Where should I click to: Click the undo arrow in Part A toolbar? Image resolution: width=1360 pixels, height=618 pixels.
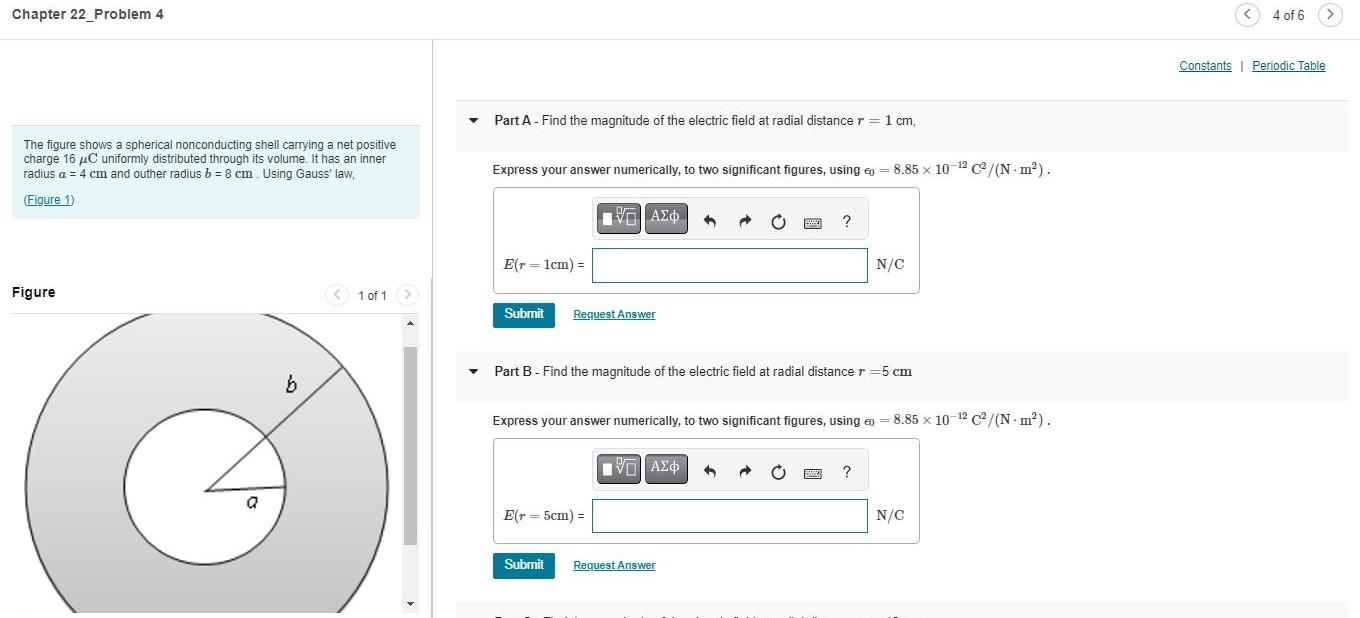[x=710, y=222]
